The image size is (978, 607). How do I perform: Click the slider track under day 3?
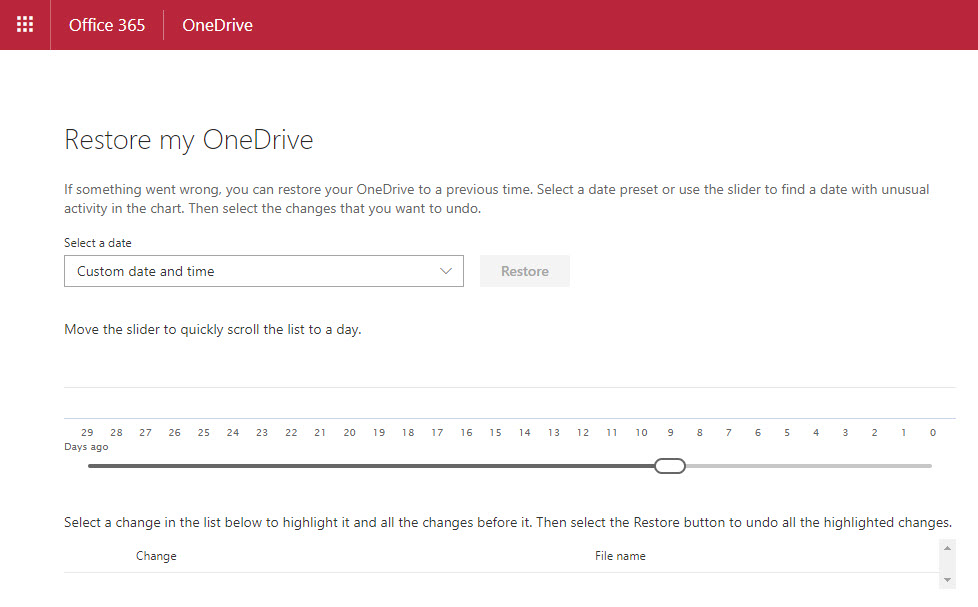845,466
